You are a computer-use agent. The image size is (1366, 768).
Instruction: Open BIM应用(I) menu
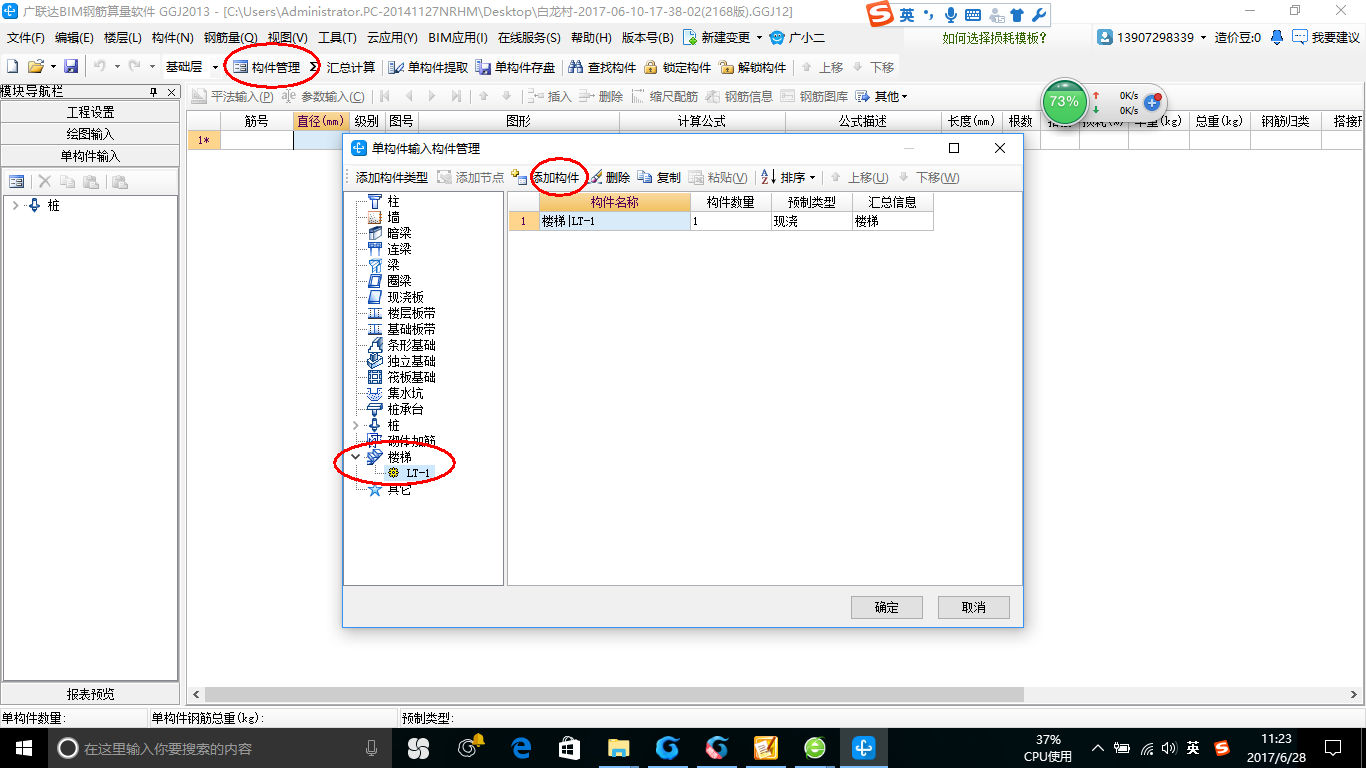[x=457, y=38]
